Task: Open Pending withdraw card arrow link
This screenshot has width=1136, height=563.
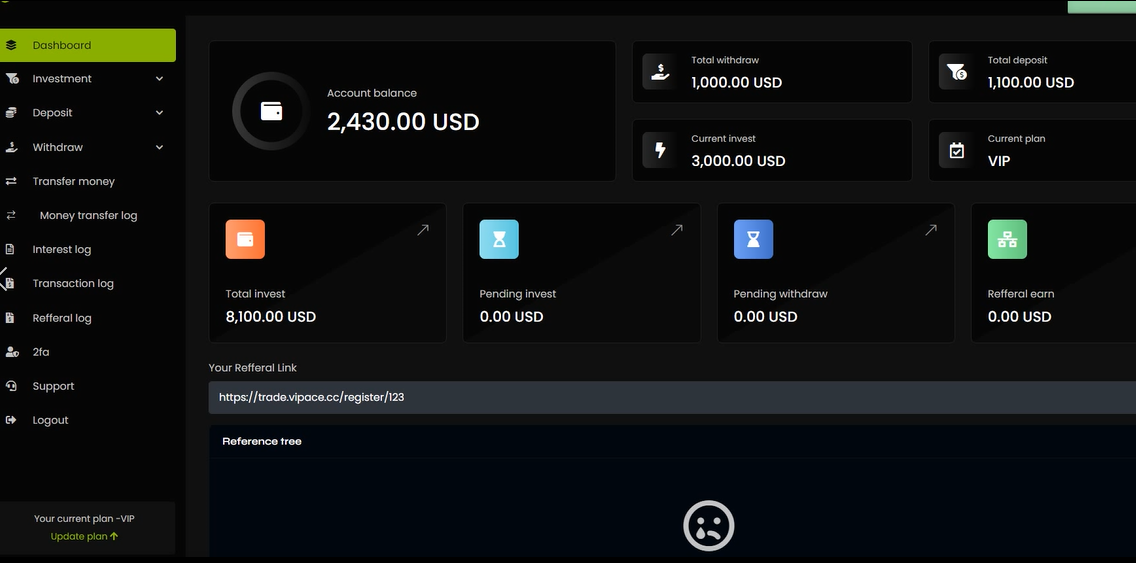Action: pos(931,230)
